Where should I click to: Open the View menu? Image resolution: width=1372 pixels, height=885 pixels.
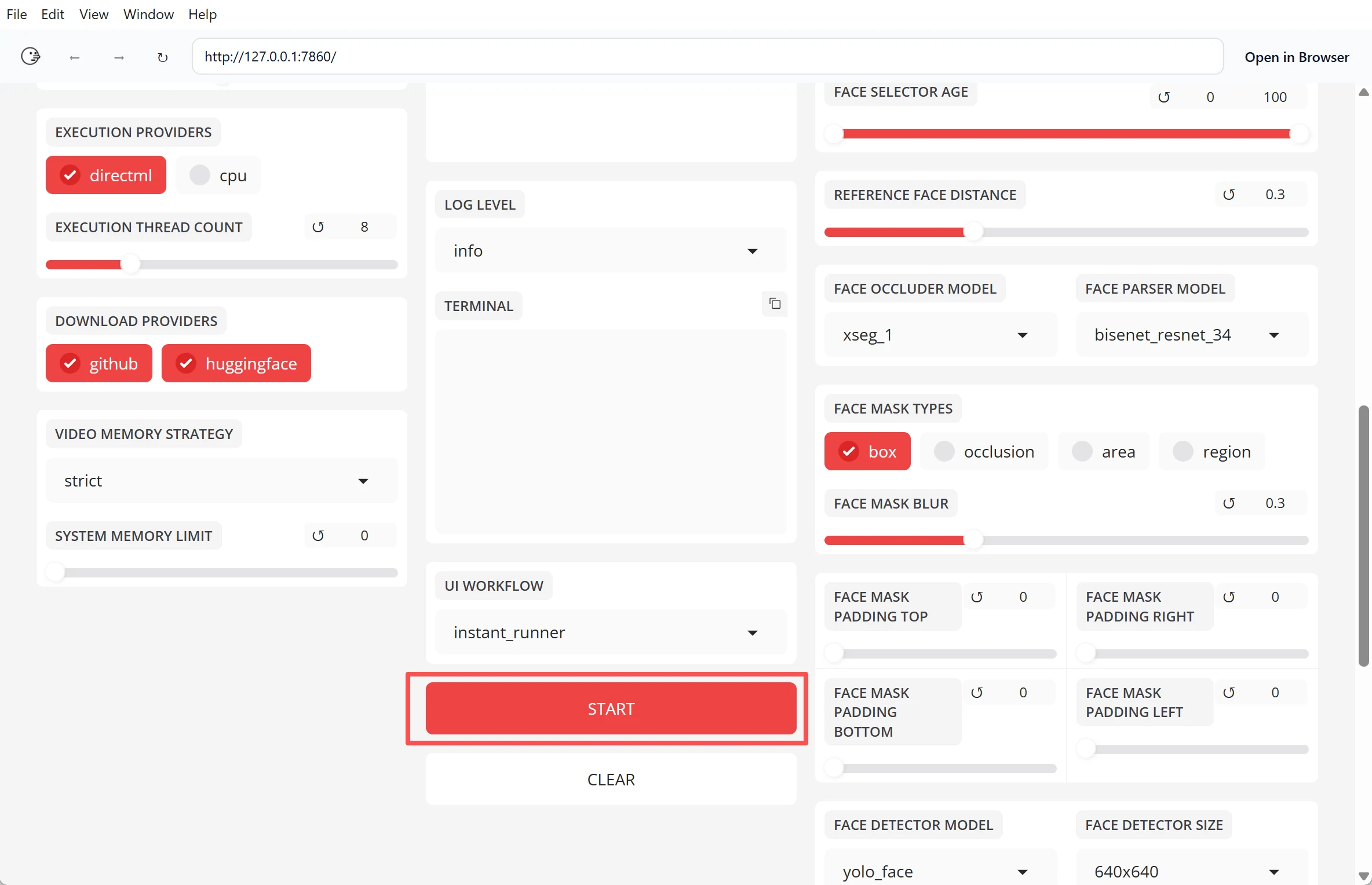(94, 14)
